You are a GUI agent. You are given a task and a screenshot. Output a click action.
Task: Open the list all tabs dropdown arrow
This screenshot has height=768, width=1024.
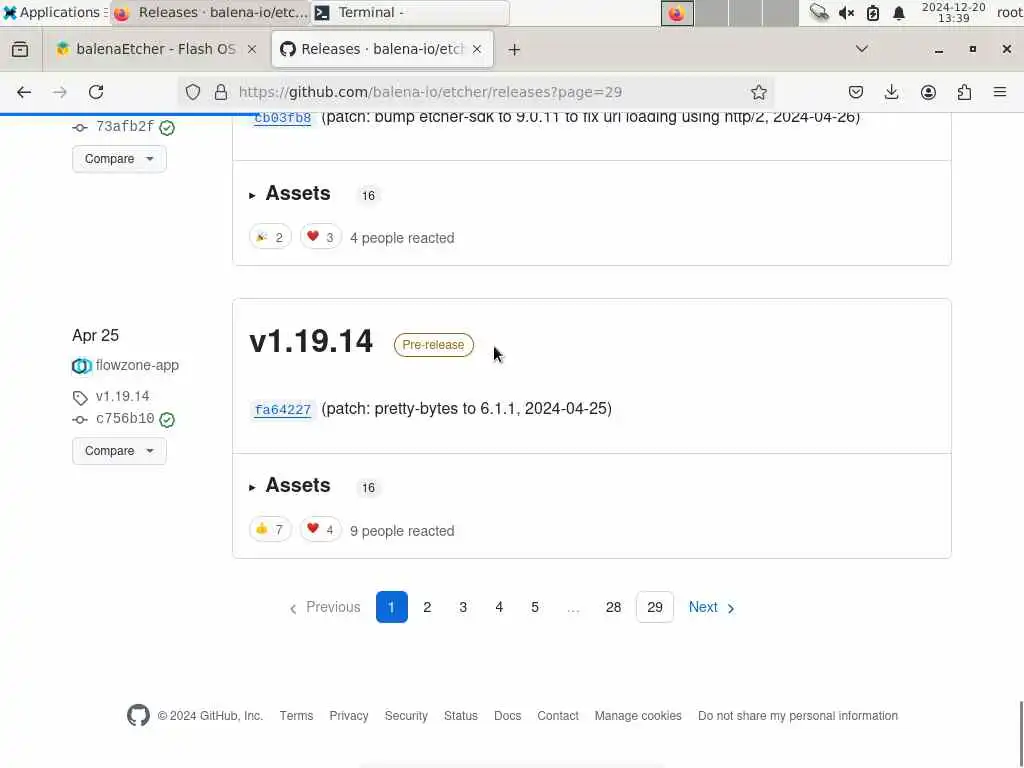point(862,49)
